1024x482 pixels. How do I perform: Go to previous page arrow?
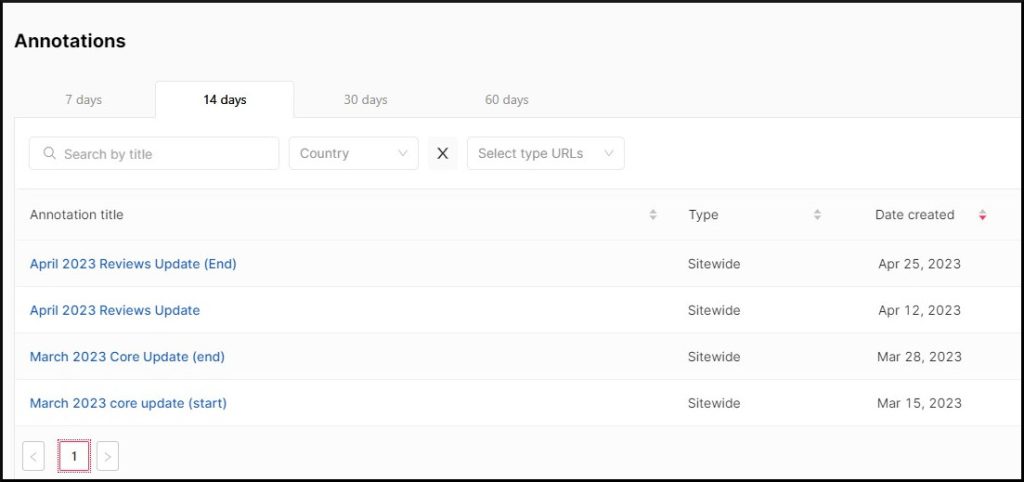[x=33, y=457]
